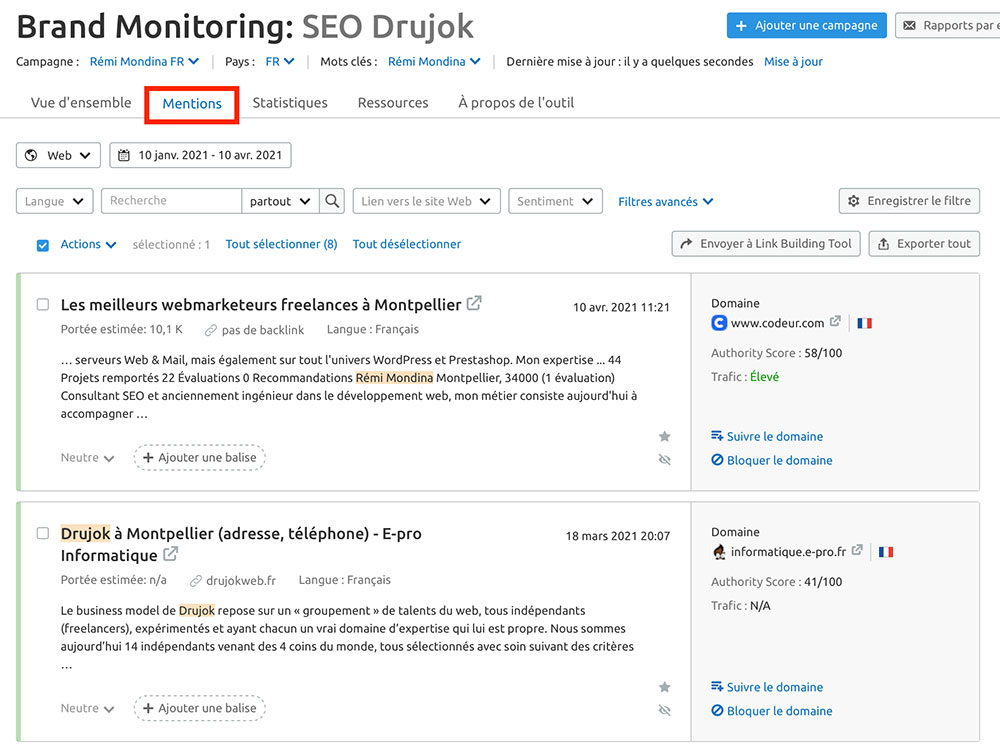This screenshot has height=749, width=1000.
Task: Follow the codeur.com domain
Action: tap(767, 436)
